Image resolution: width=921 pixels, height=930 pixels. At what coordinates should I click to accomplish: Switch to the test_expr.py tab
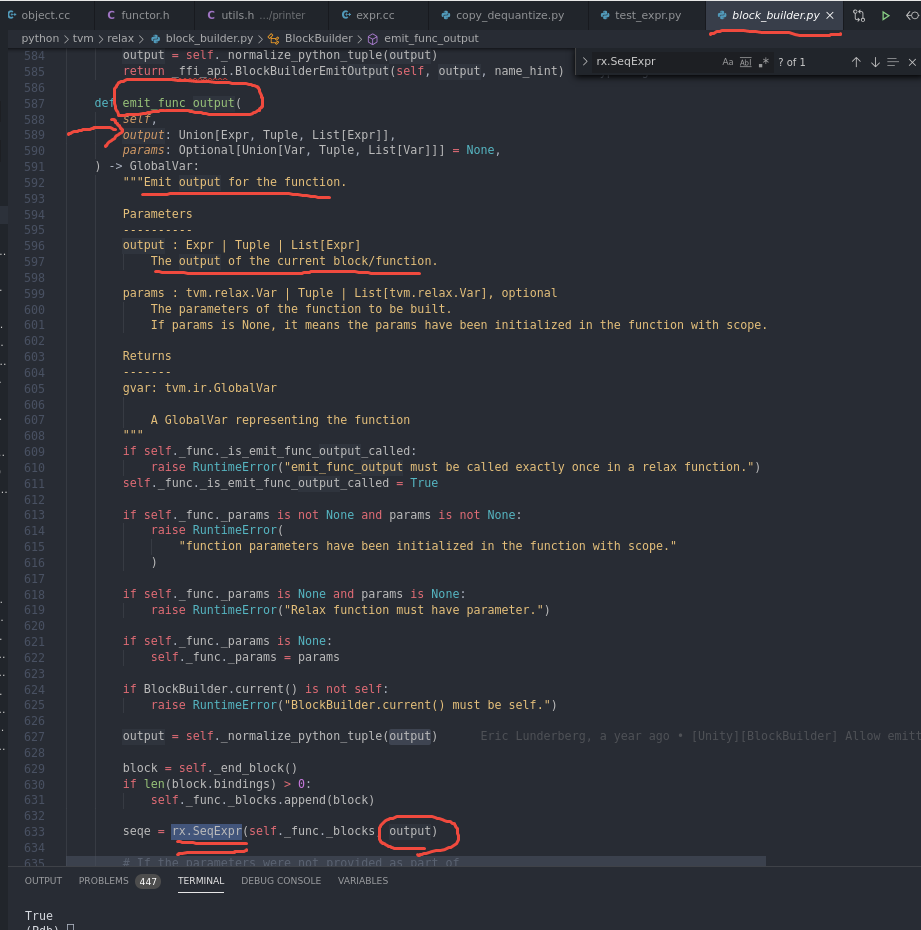(x=648, y=15)
